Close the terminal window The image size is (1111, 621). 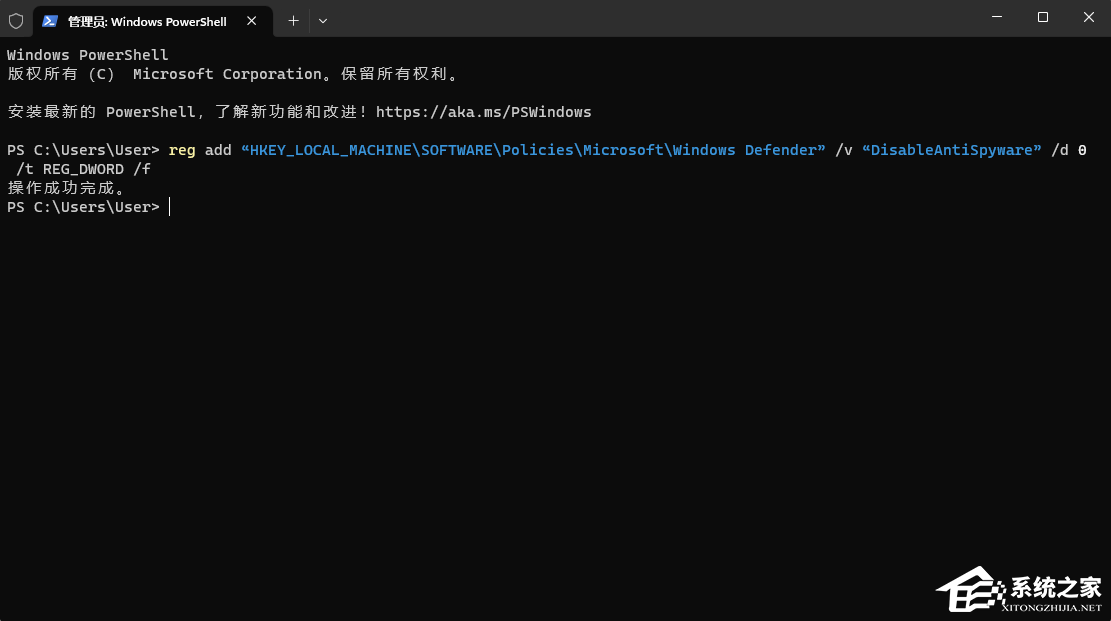tap(1088, 18)
